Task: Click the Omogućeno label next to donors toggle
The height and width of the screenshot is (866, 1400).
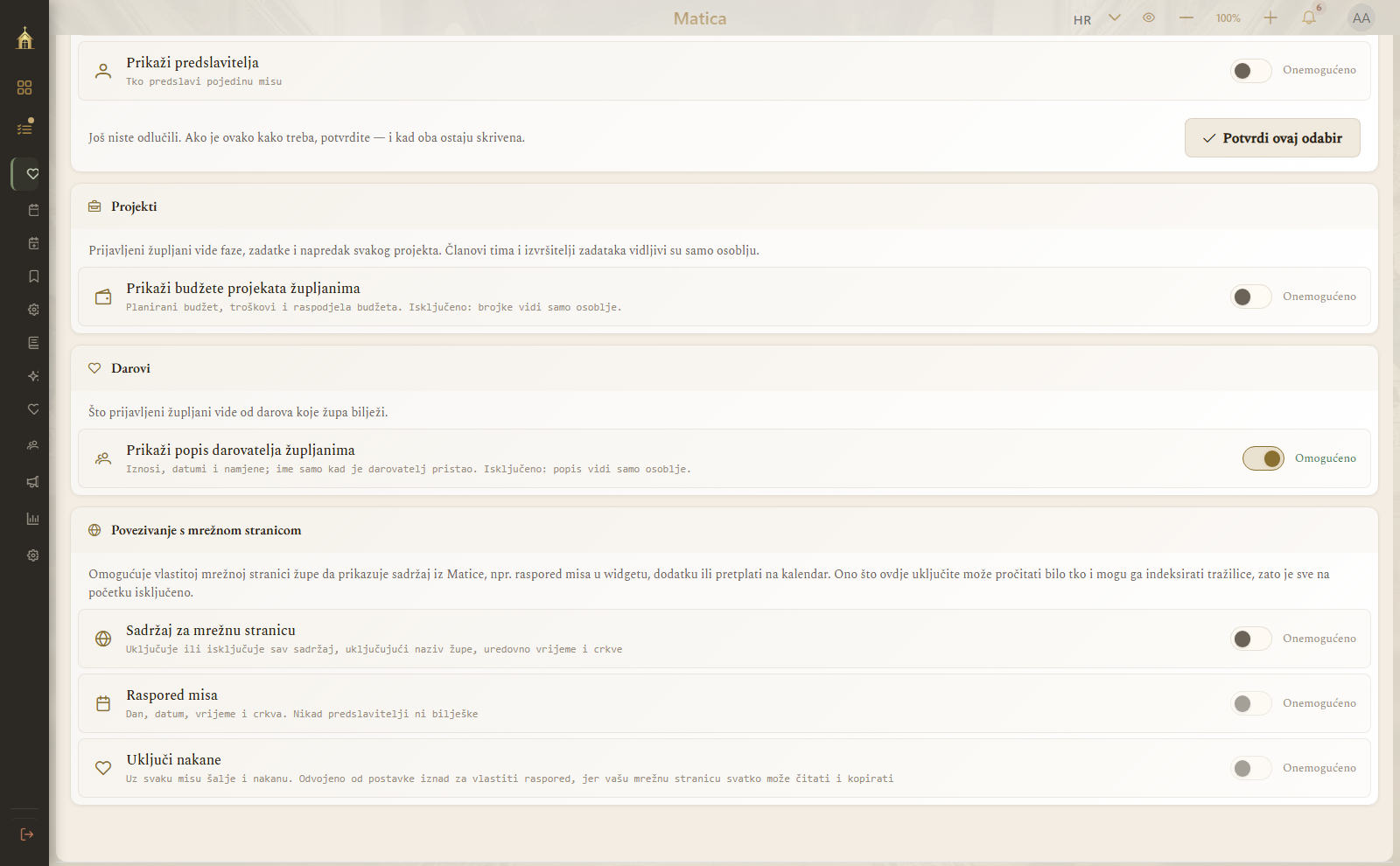Action: (1326, 458)
